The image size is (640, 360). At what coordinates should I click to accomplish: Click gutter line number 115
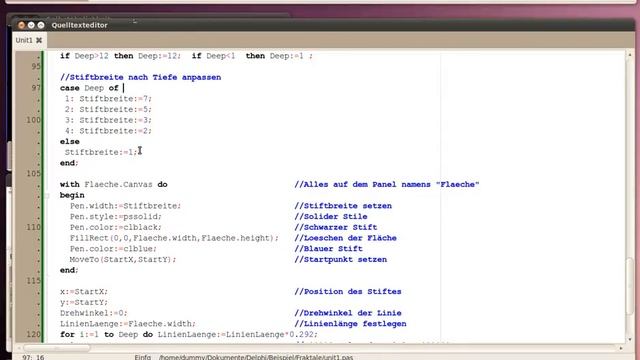tap(34, 281)
